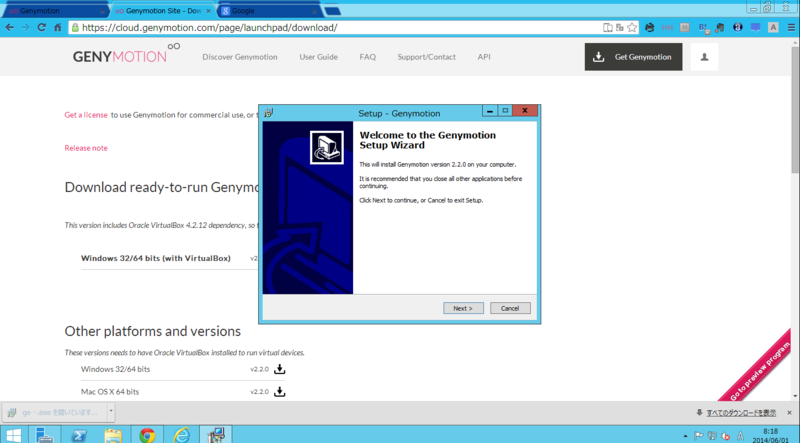Open the Chrome hamburger menu
The image size is (800, 443).
791,28
